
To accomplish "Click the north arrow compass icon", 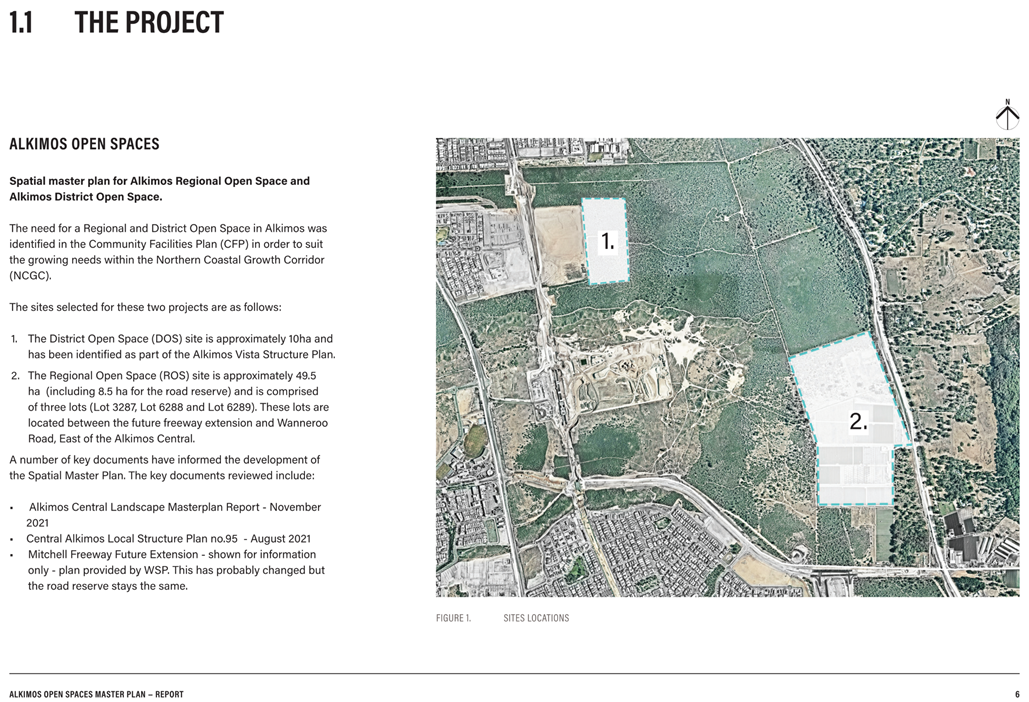I will click(1007, 115).
